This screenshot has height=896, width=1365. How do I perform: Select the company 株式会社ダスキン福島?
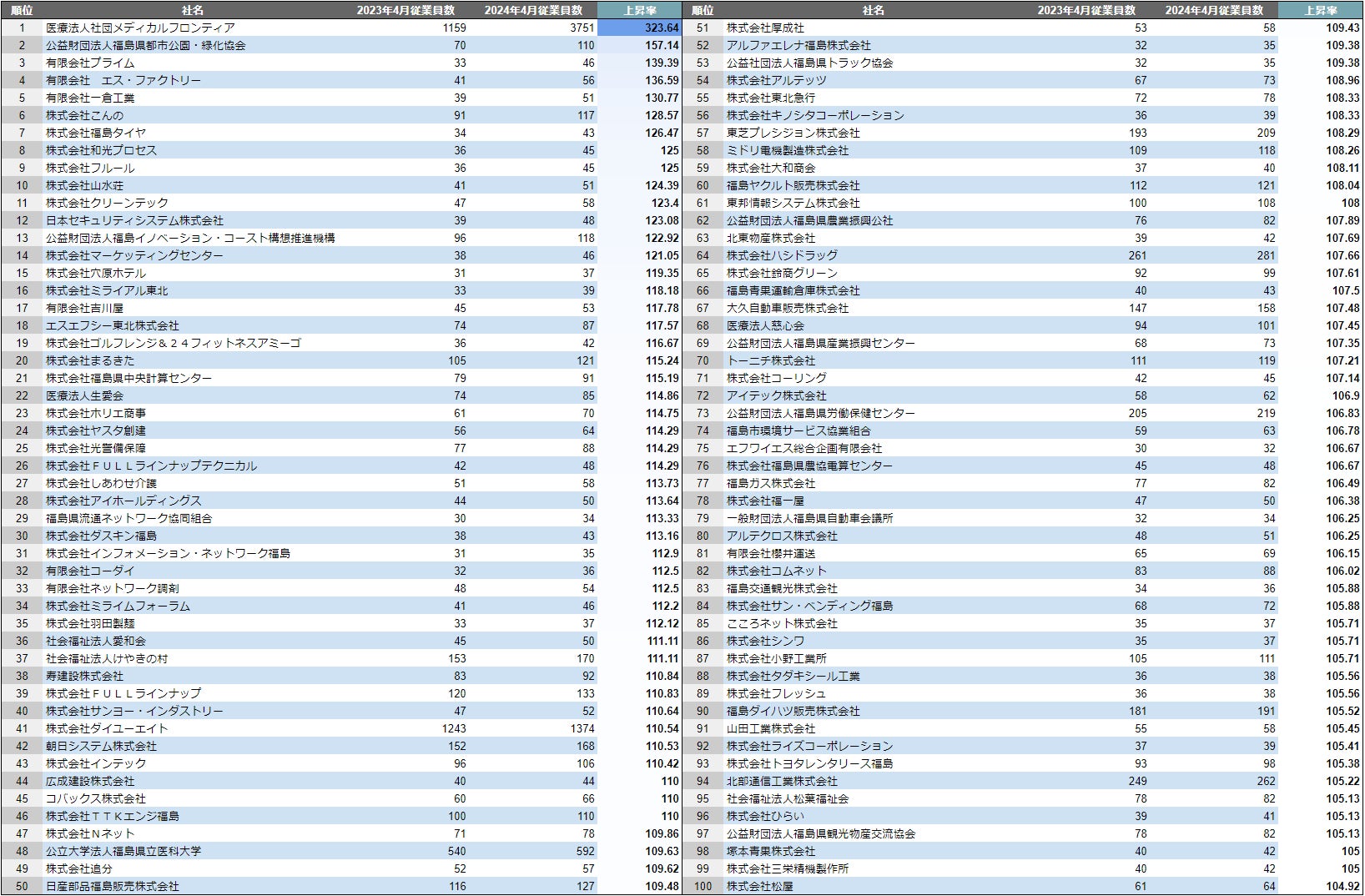101,536
